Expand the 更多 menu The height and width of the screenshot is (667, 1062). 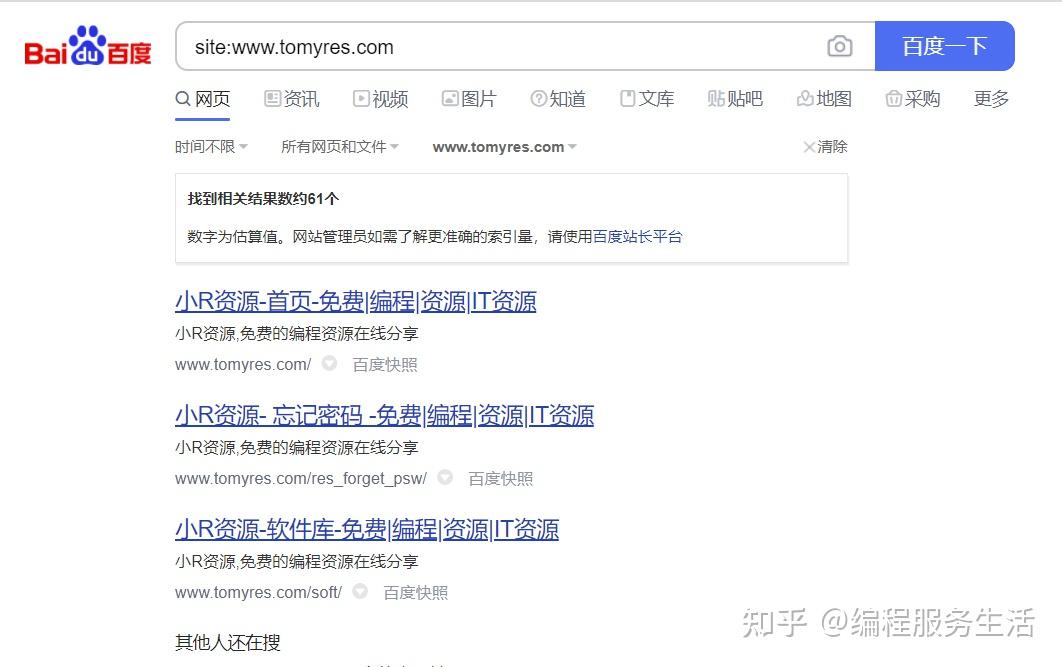coord(991,99)
